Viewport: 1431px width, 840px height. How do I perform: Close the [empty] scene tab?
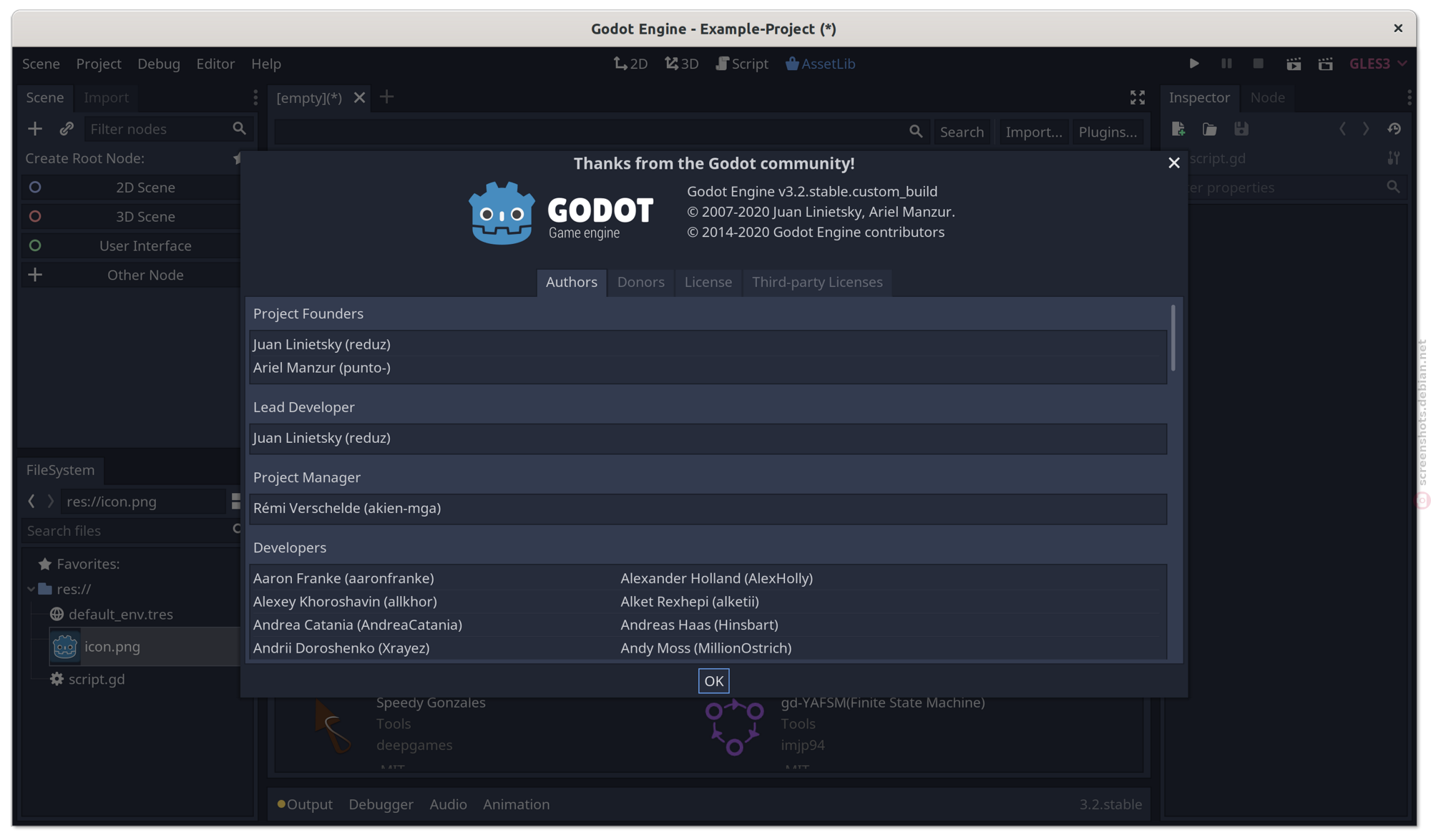click(x=359, y=97)
